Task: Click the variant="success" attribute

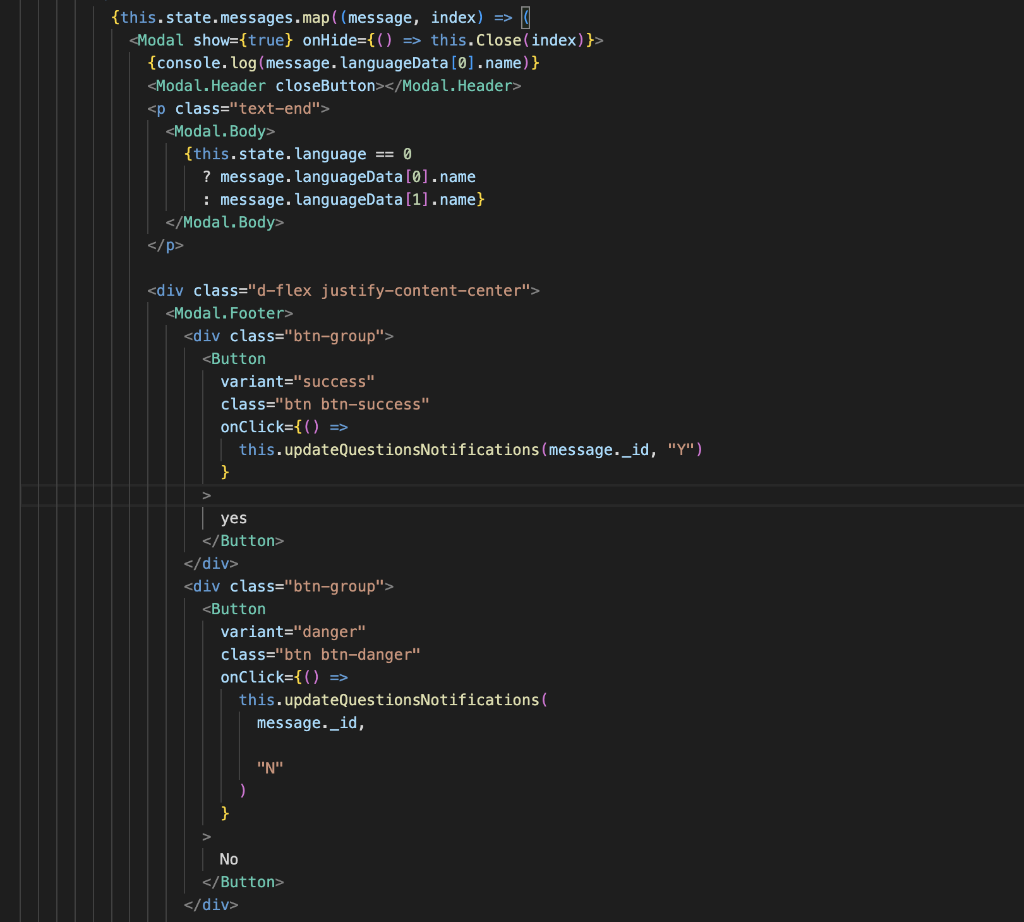Action: coord(297,381)
